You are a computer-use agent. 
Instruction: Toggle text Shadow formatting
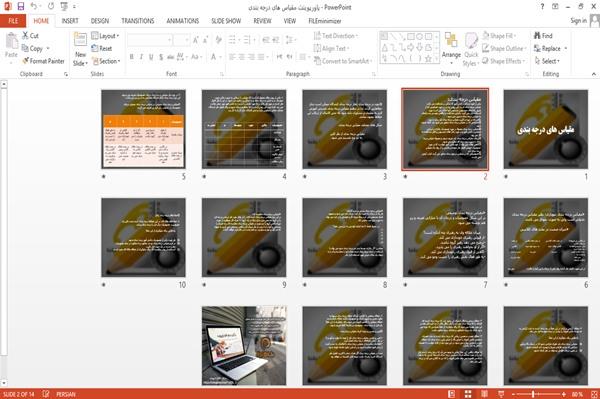tap(161, 57)
